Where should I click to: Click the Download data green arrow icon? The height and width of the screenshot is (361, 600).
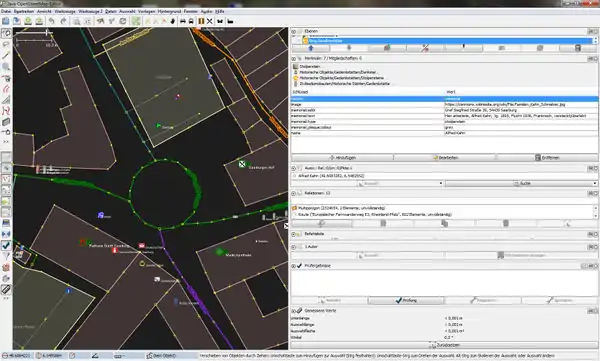[x=28, y=21]
